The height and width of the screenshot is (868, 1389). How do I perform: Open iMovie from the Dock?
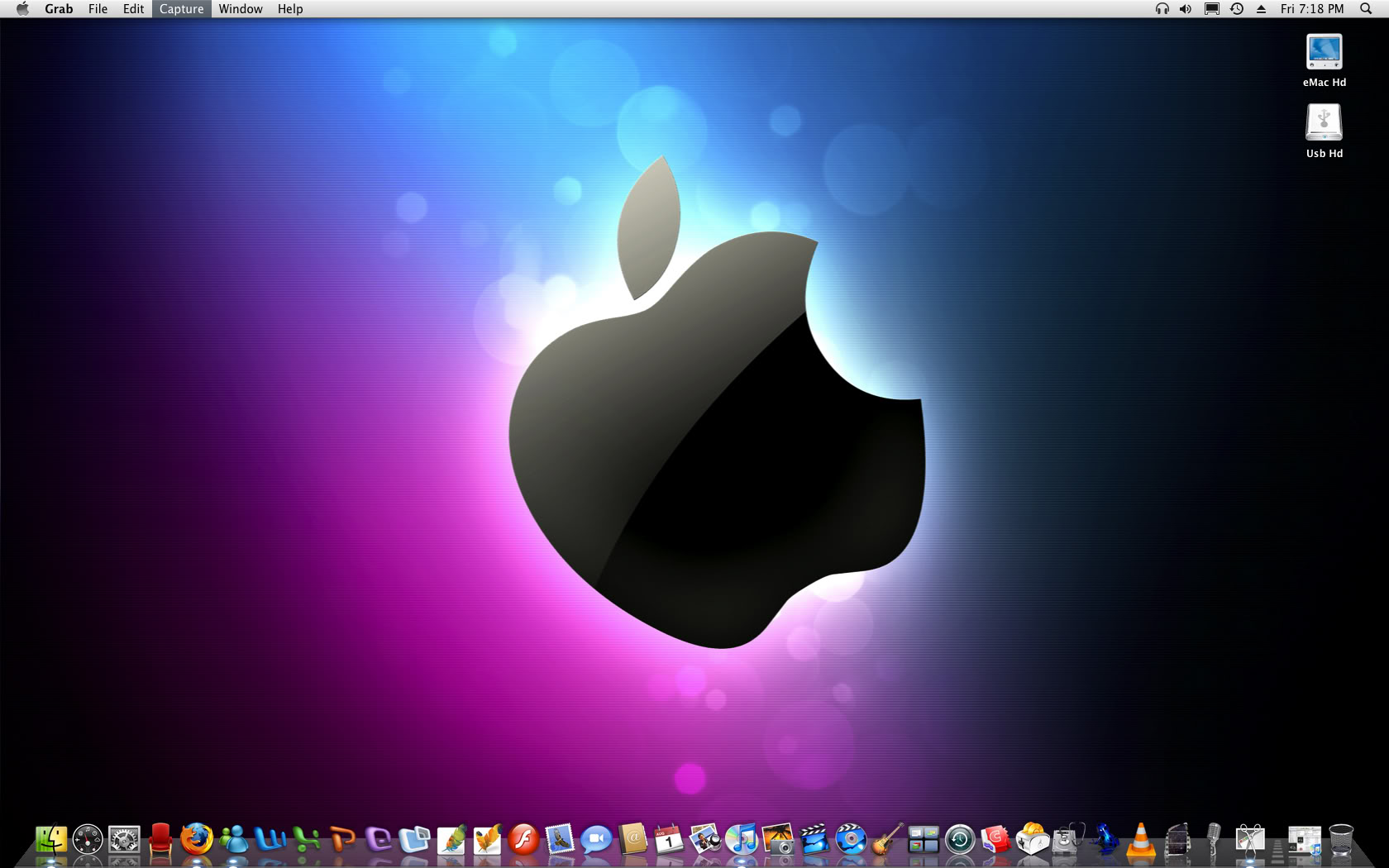tap(814, 840)
